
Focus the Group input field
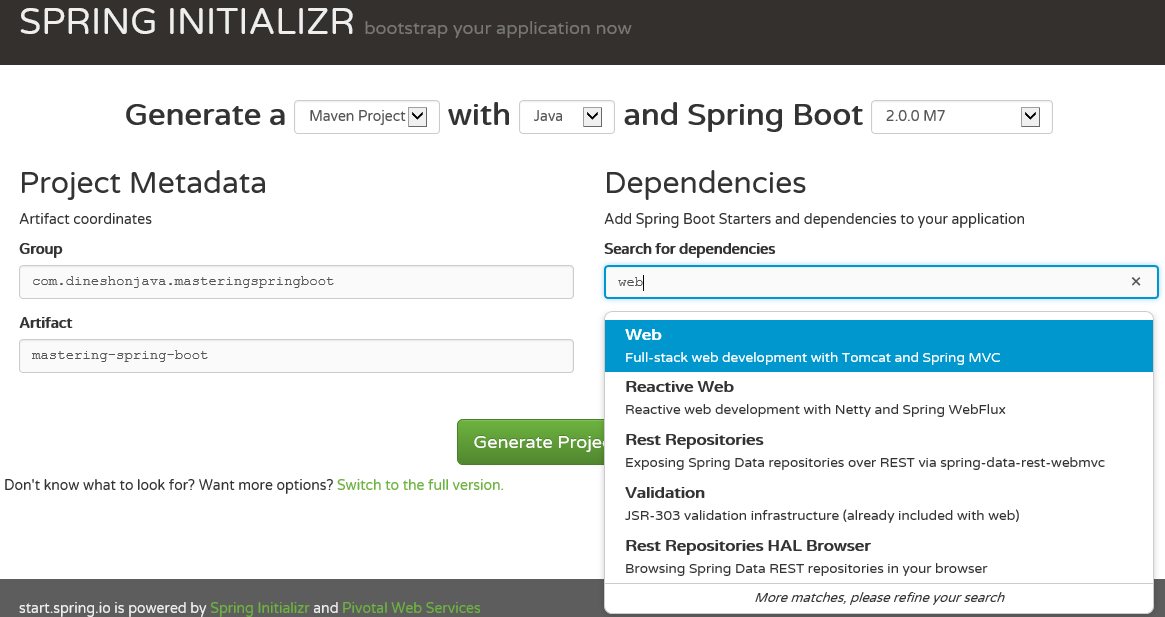tap(296, 282)
